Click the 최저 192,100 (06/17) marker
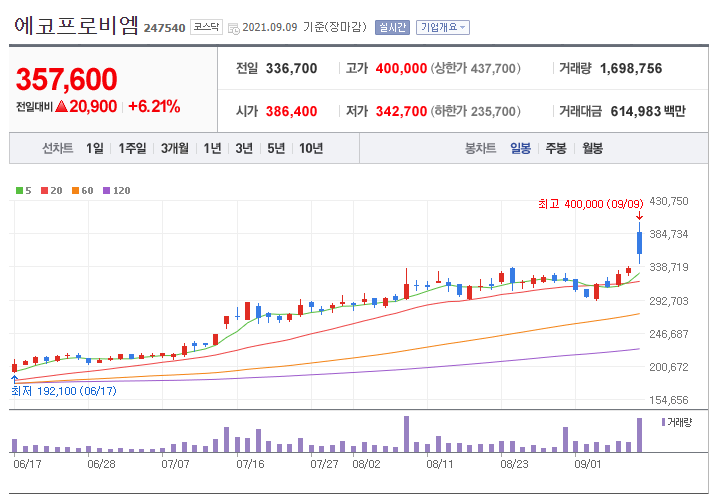 64,391
